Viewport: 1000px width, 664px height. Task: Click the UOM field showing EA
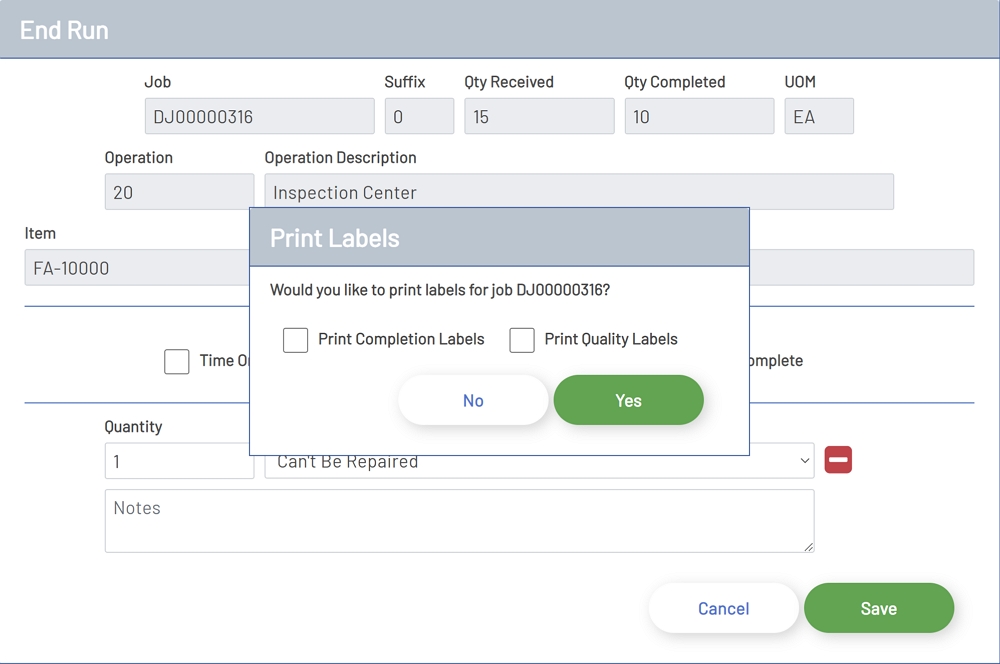click(x=819, y=116)
